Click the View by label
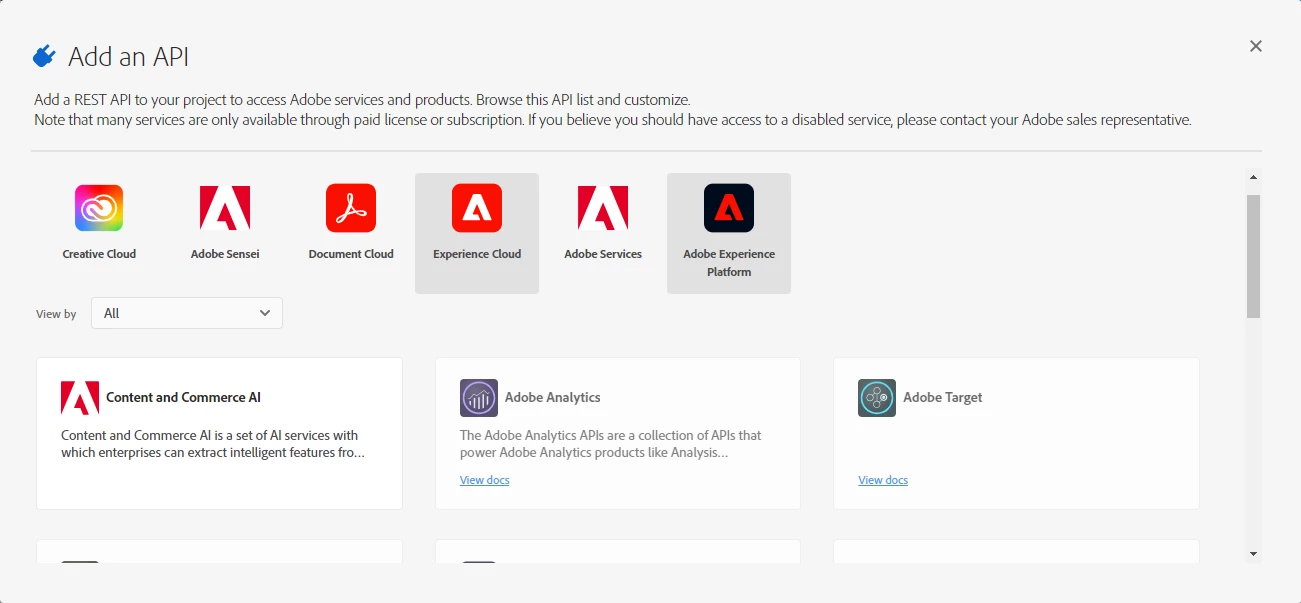The height and width of the screenshot is (603, 1301). [56, 314]
